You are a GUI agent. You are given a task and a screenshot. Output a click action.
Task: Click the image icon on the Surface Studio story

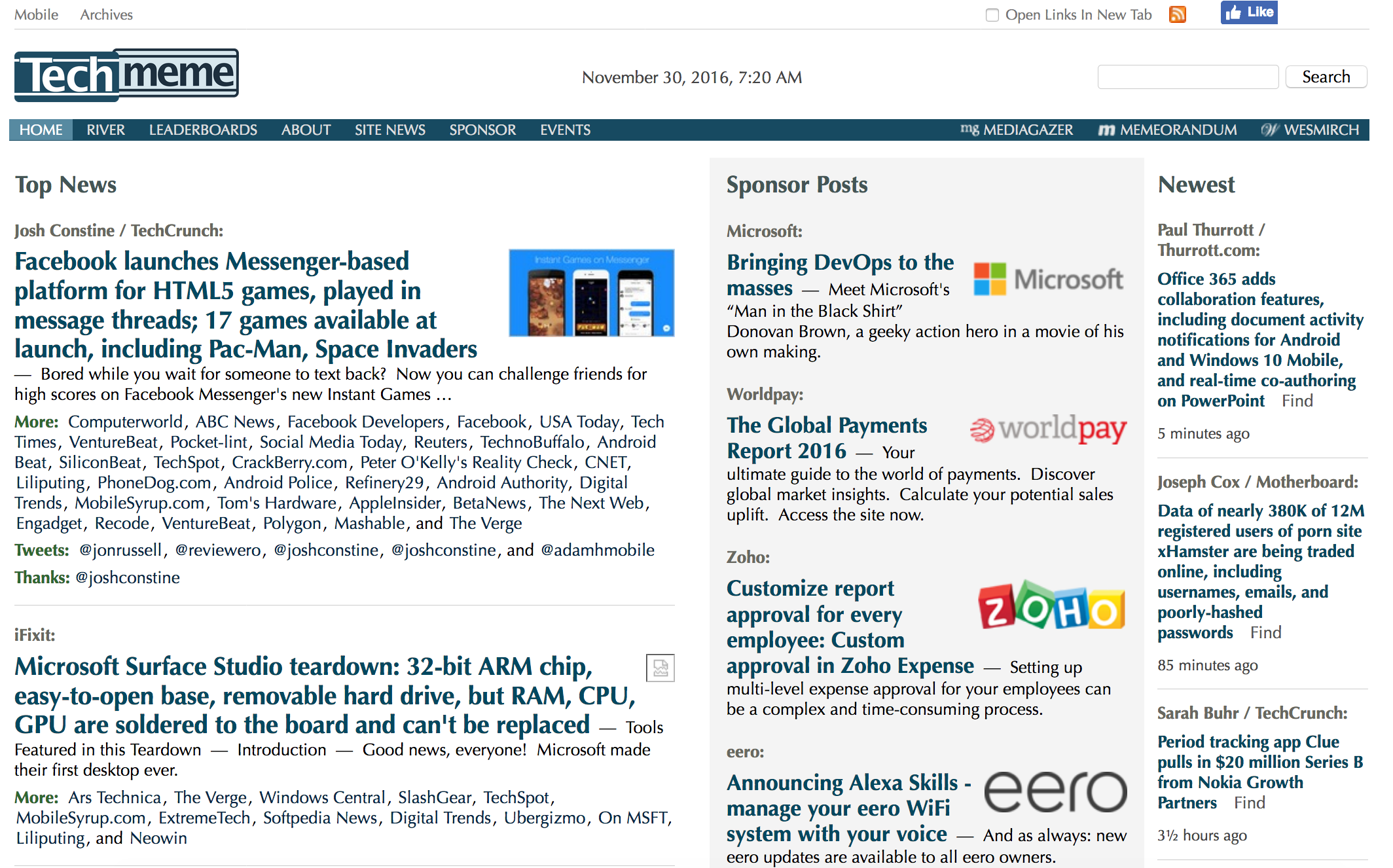660,668
